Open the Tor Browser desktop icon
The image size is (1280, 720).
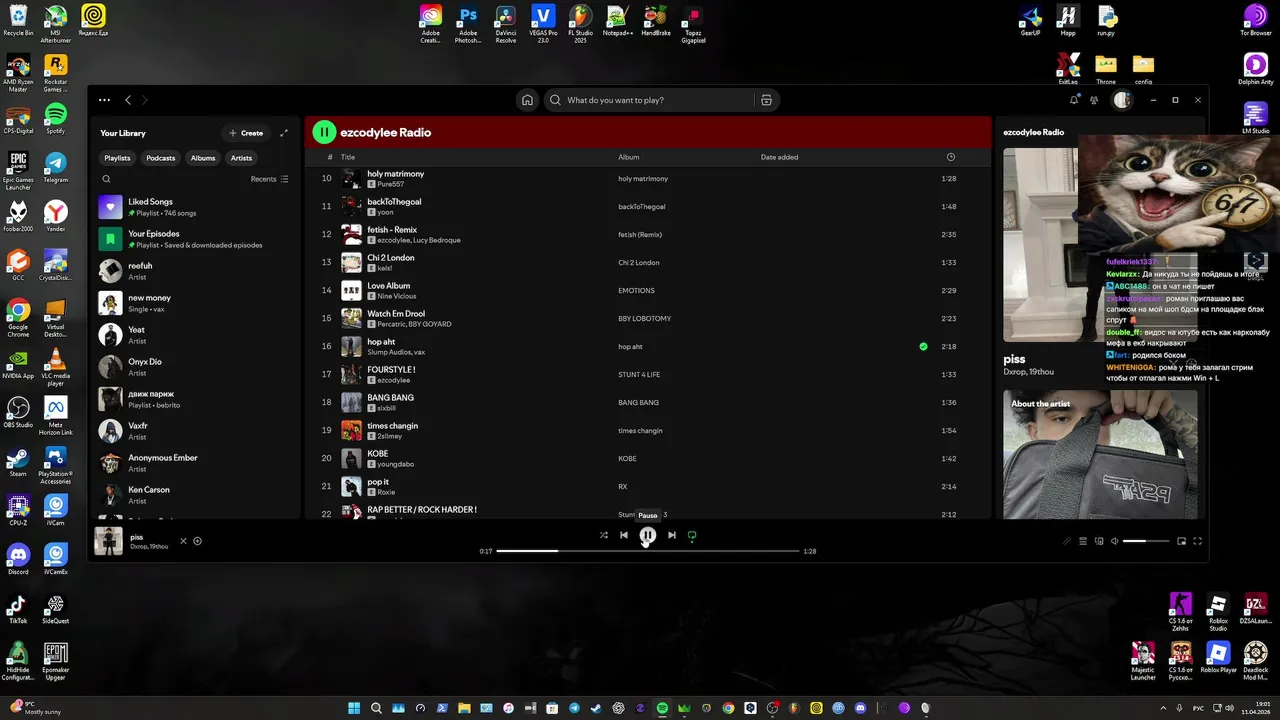[x=1255, y=21]
